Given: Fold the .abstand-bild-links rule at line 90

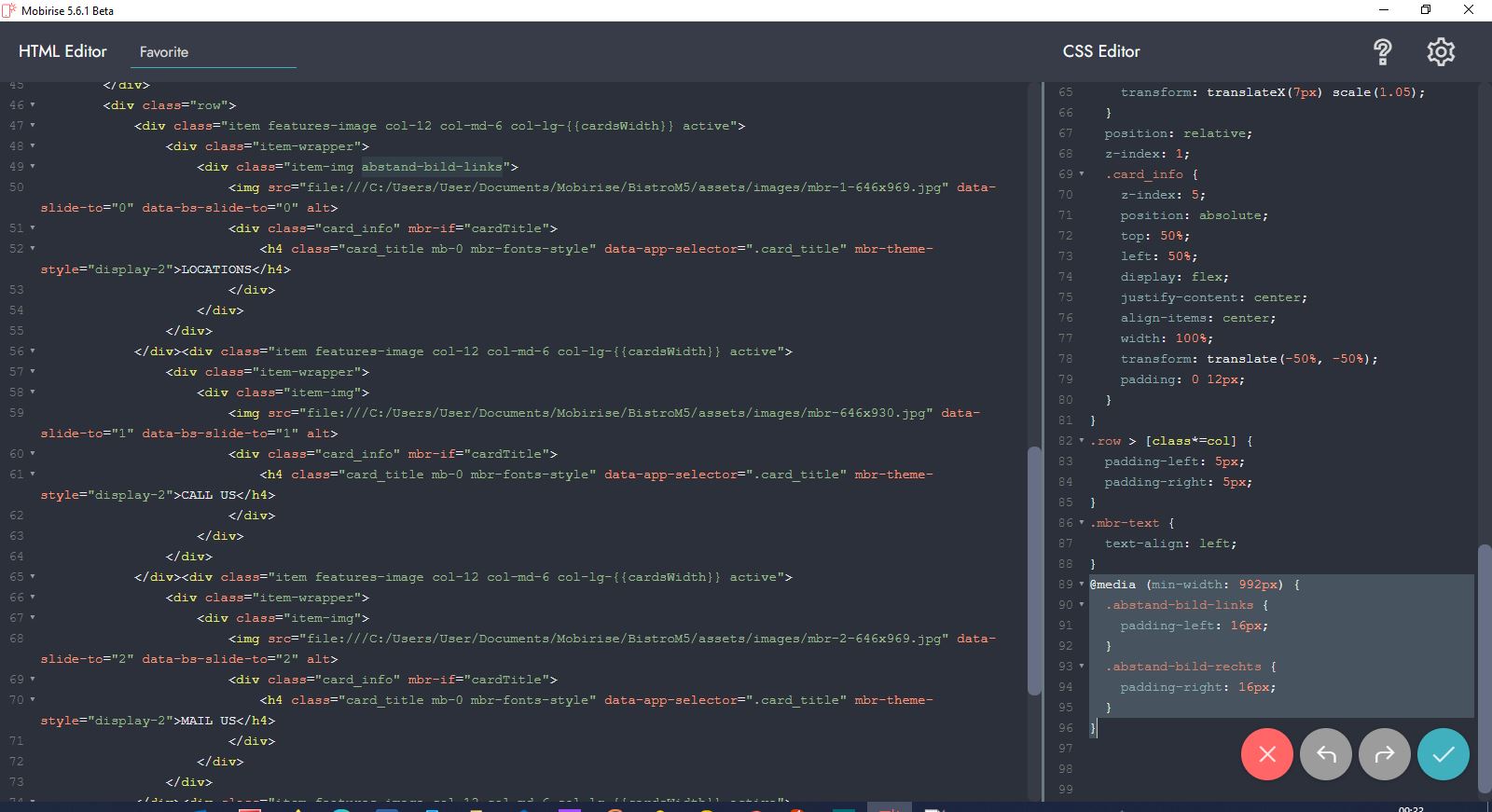Looking at the screenshot, I should point(1082,605).
